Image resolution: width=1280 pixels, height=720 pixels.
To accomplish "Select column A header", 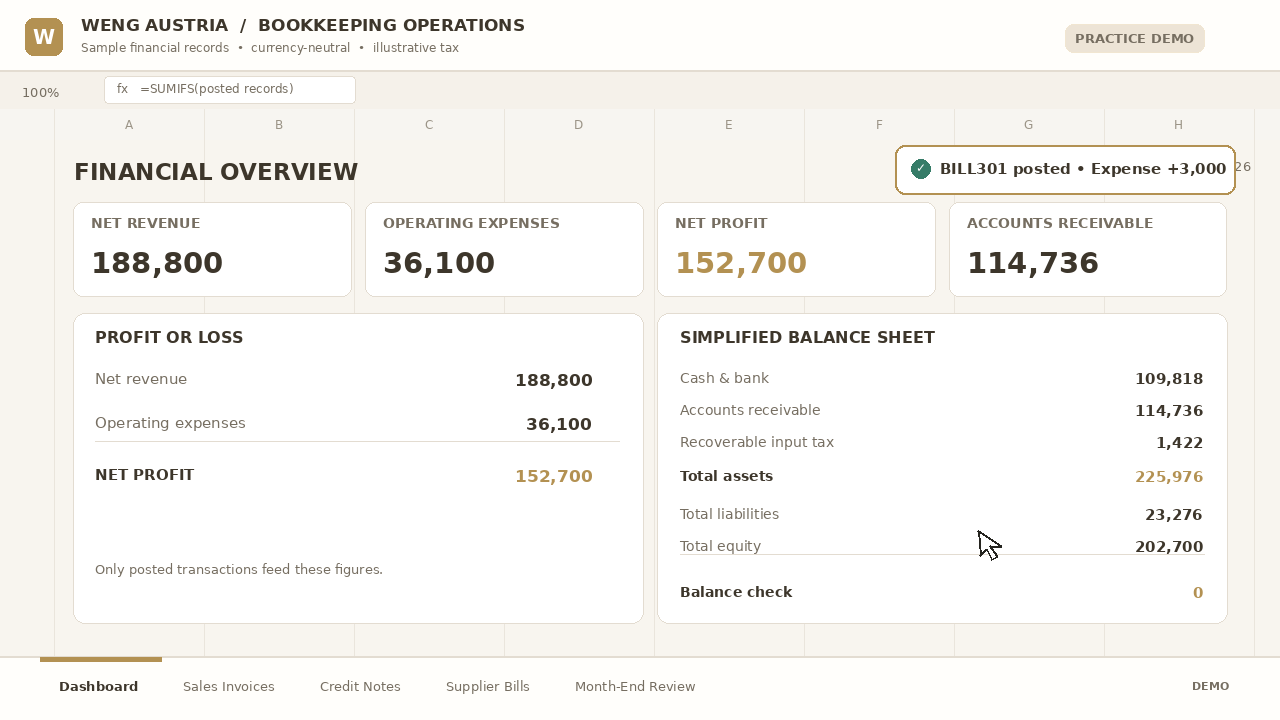I will pyautogui.click(x=129, y=125).
